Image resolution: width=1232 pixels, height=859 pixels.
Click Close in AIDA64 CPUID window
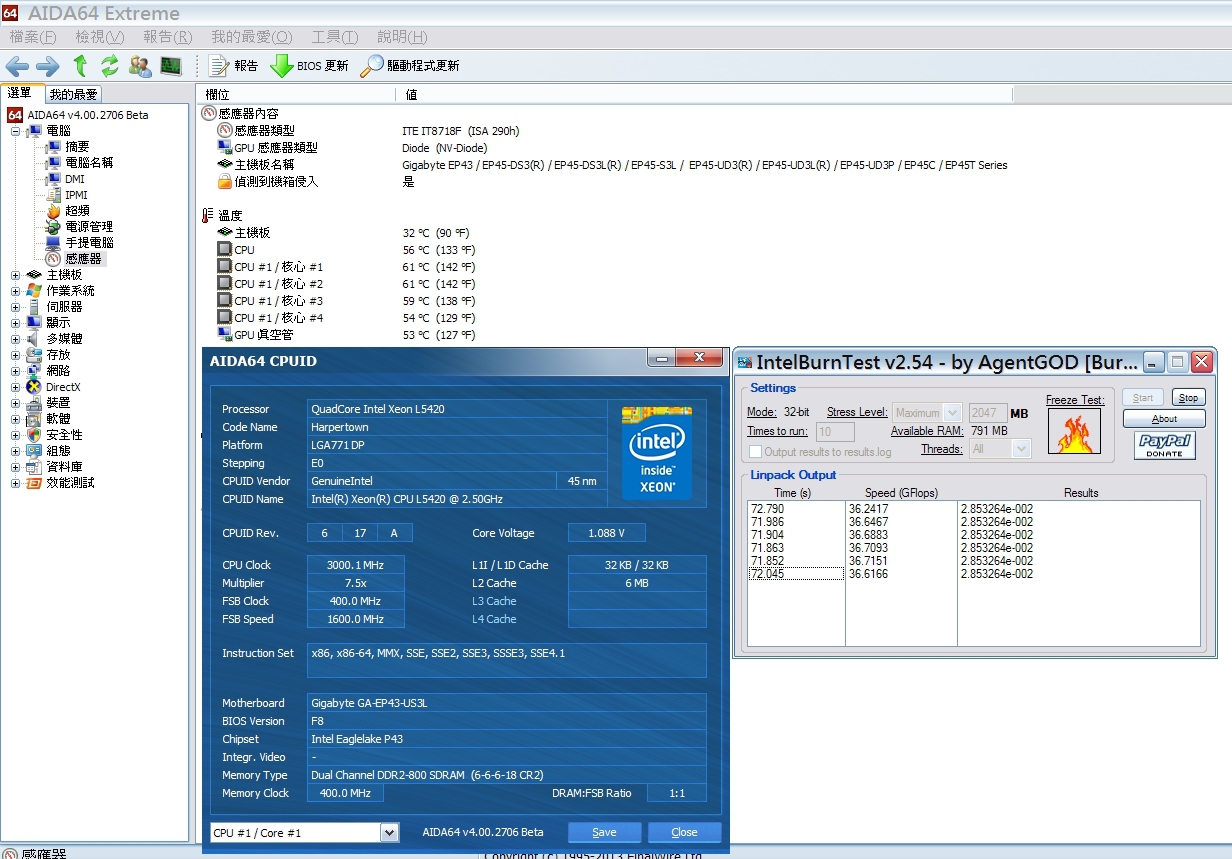684,832
